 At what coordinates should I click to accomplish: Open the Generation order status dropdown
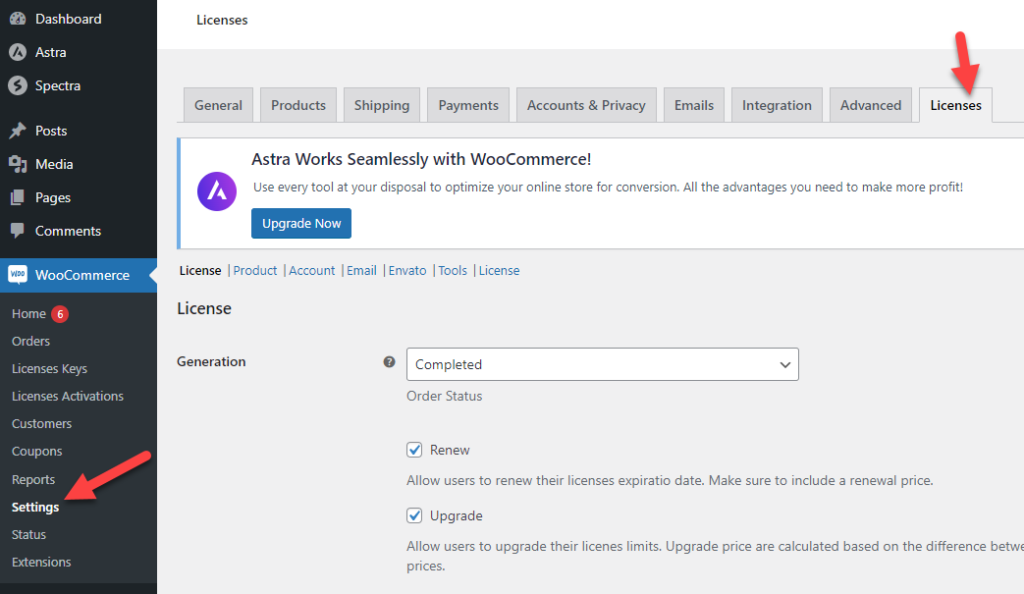point(602,364)
